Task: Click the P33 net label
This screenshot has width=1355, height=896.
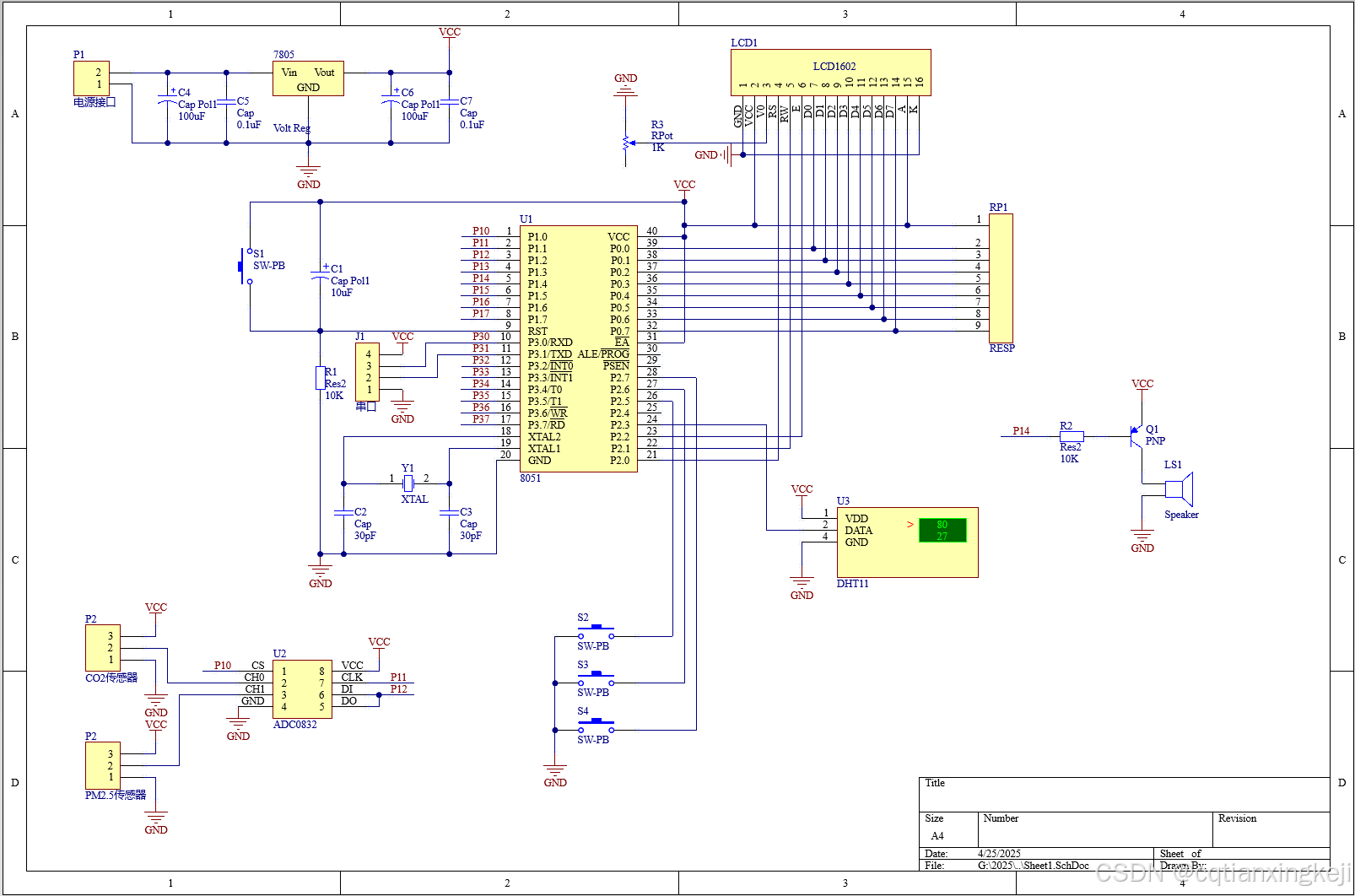Action: pos(481,371)
